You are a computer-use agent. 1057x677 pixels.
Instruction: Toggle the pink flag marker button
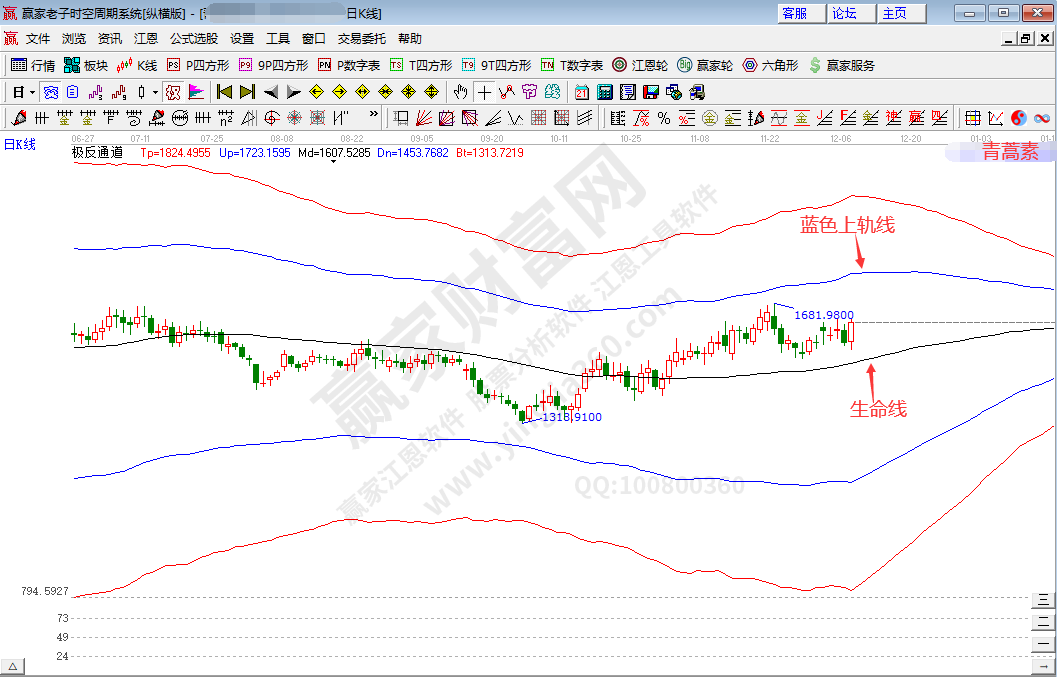pyautogui.click(x=195, y=92)
